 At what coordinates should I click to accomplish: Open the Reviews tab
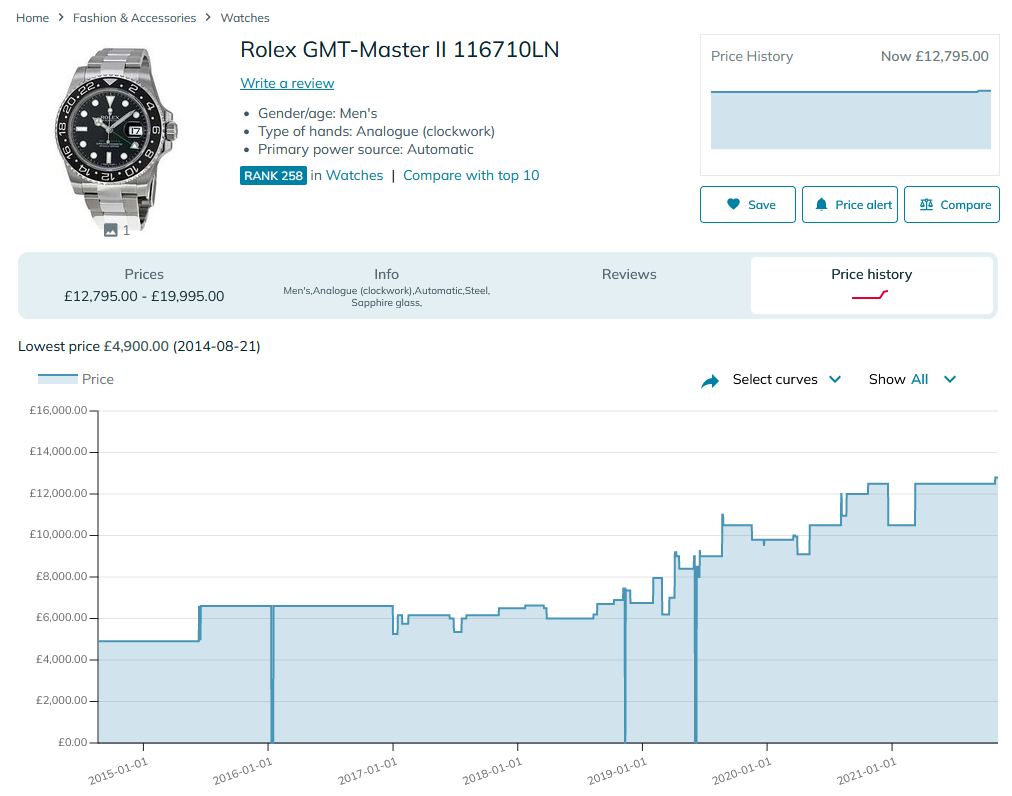pos(629,285)
